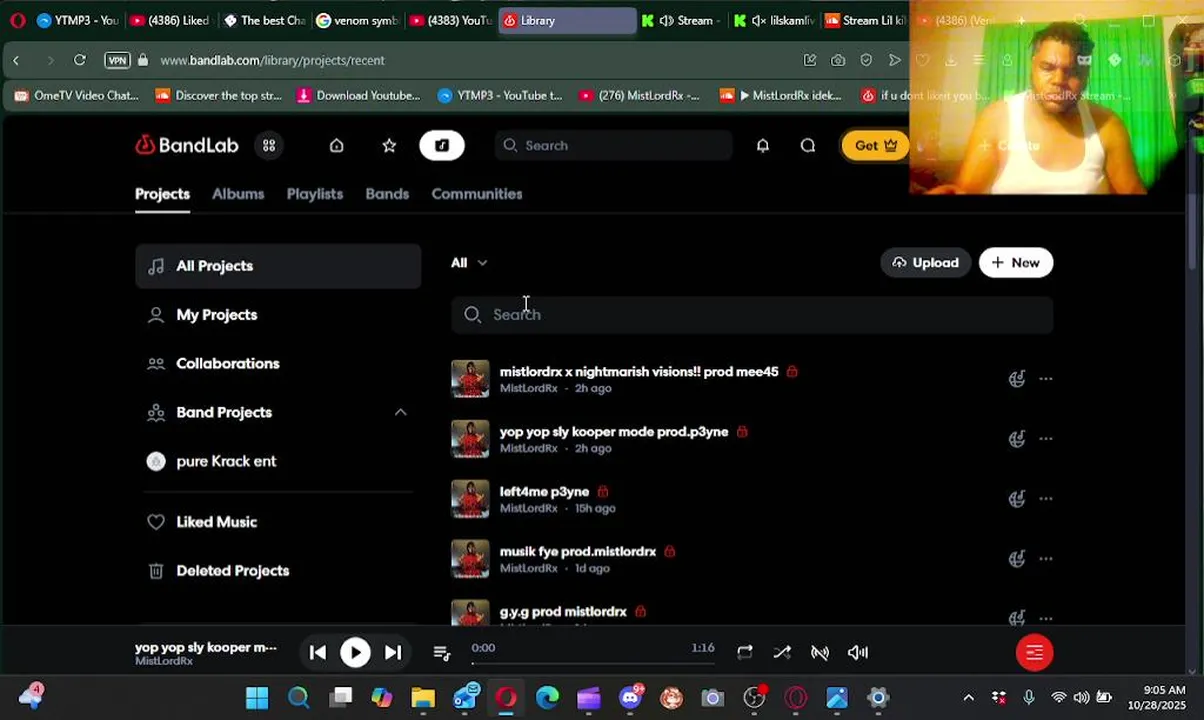Open more options for musik fye row
This screenshot has height=720, width=1204.
1046,559
